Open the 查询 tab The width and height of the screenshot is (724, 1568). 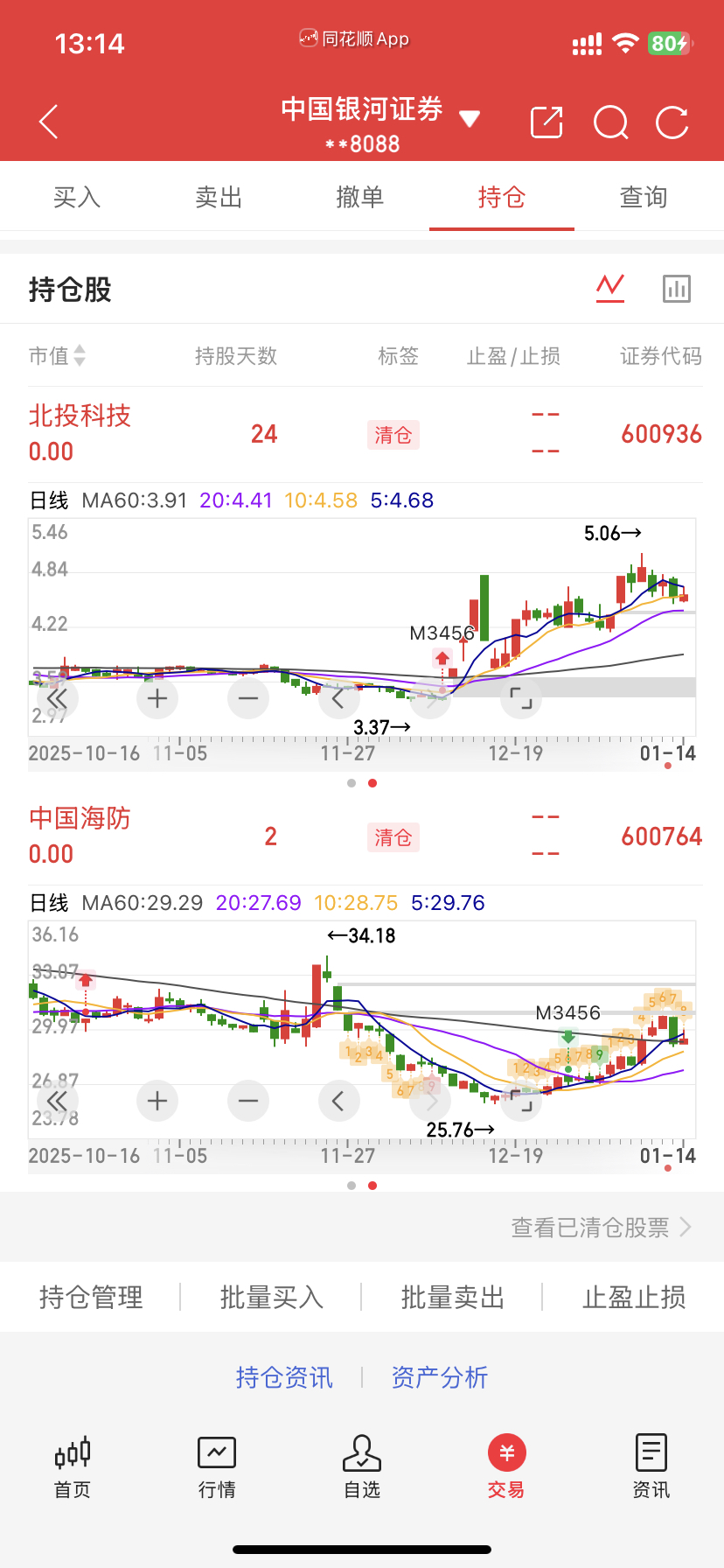coord(644,197)
